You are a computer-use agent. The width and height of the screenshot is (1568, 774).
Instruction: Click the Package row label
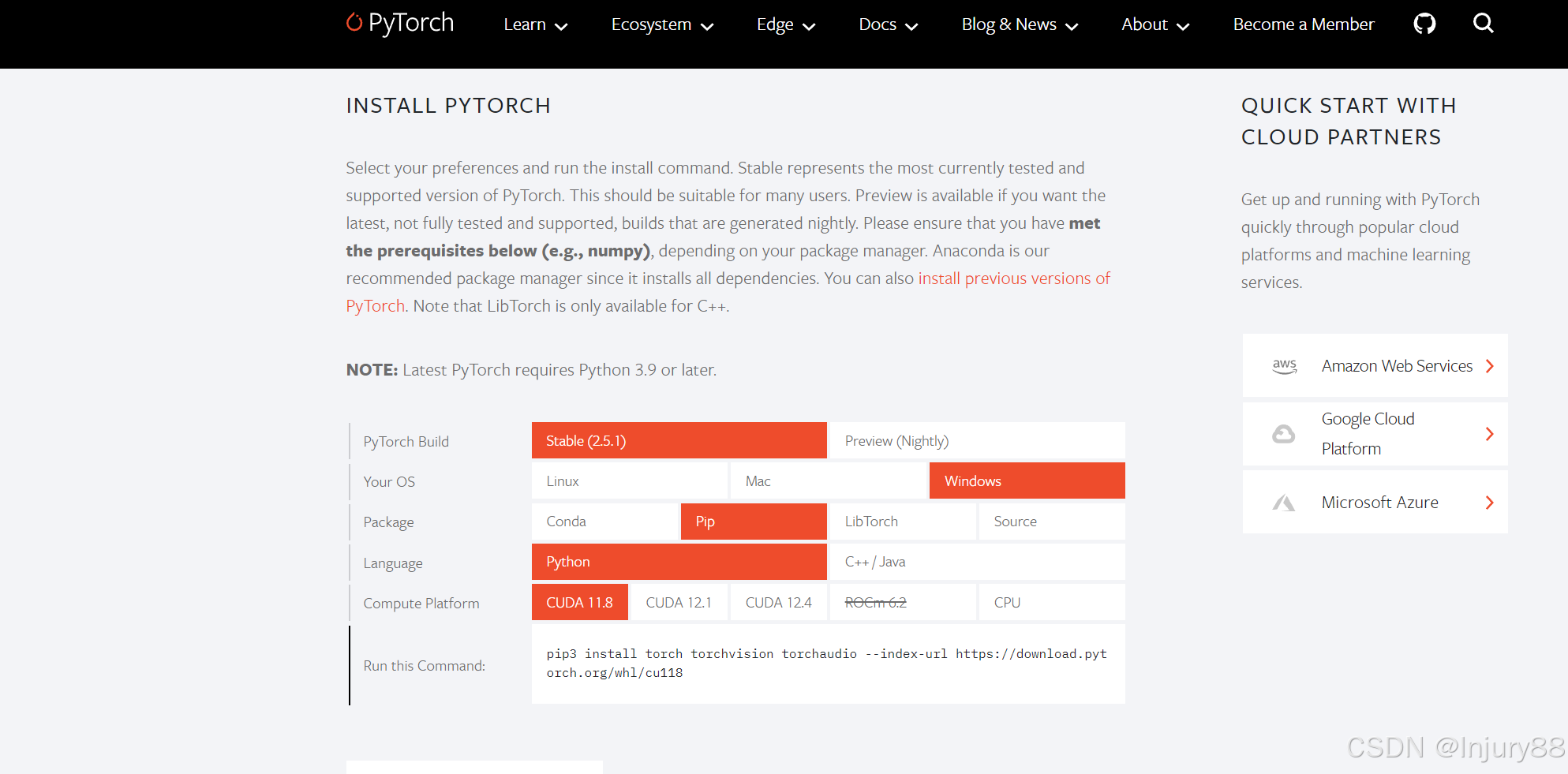click(x=388, y=522)
